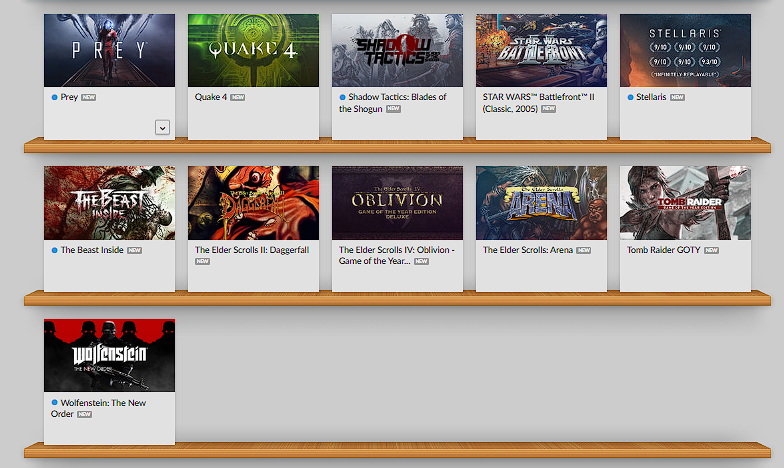Viewport: 784px width, 468px height.
Task: Open the Shadow Tactics cover image
Action: tap(398, 50)
